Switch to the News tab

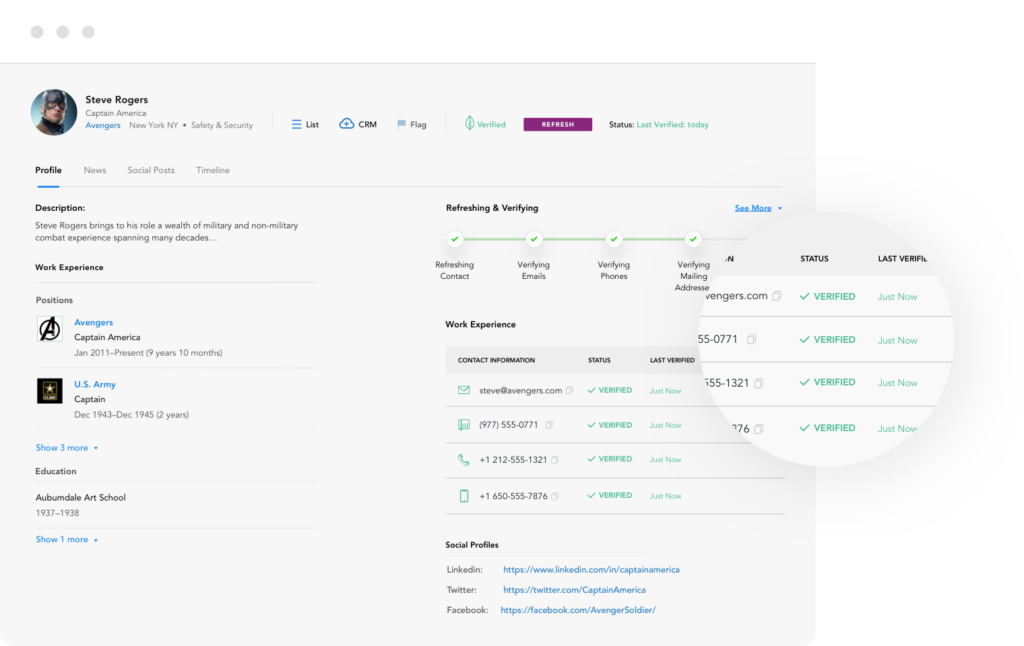tap(95, 170)
